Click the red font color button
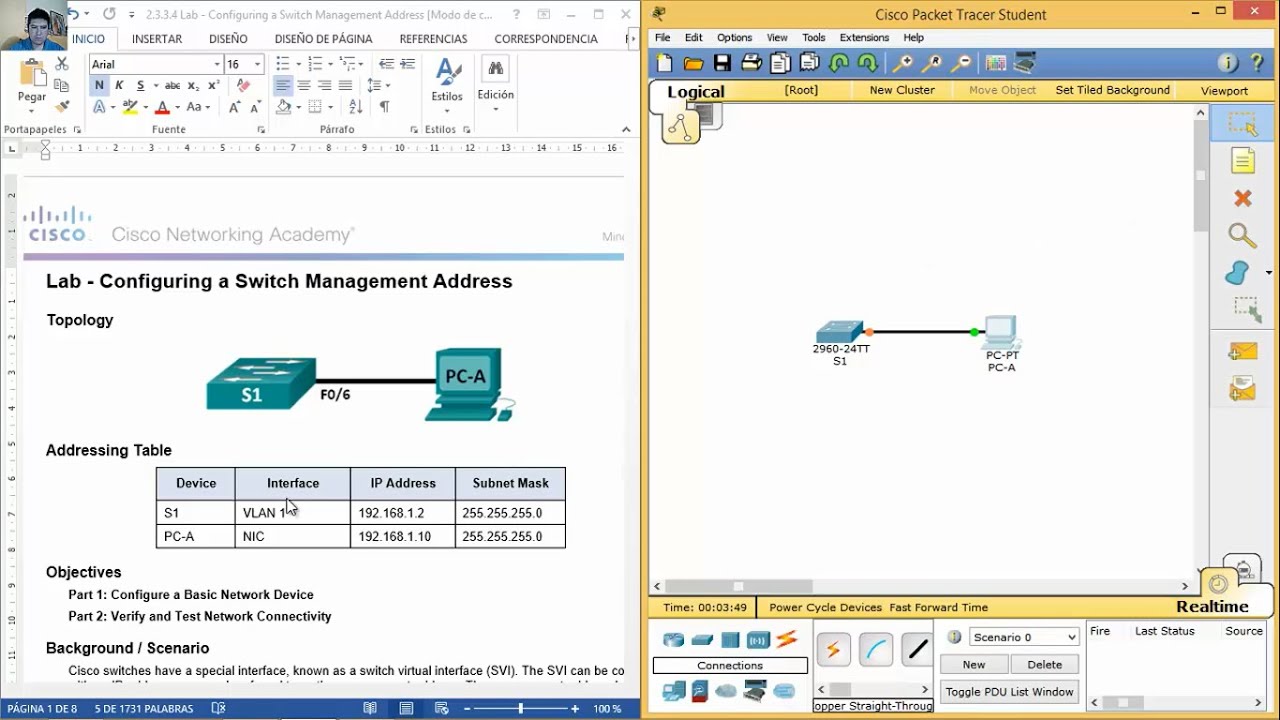Viewport: 1280px width, 720px height. (x=162, y=107)
